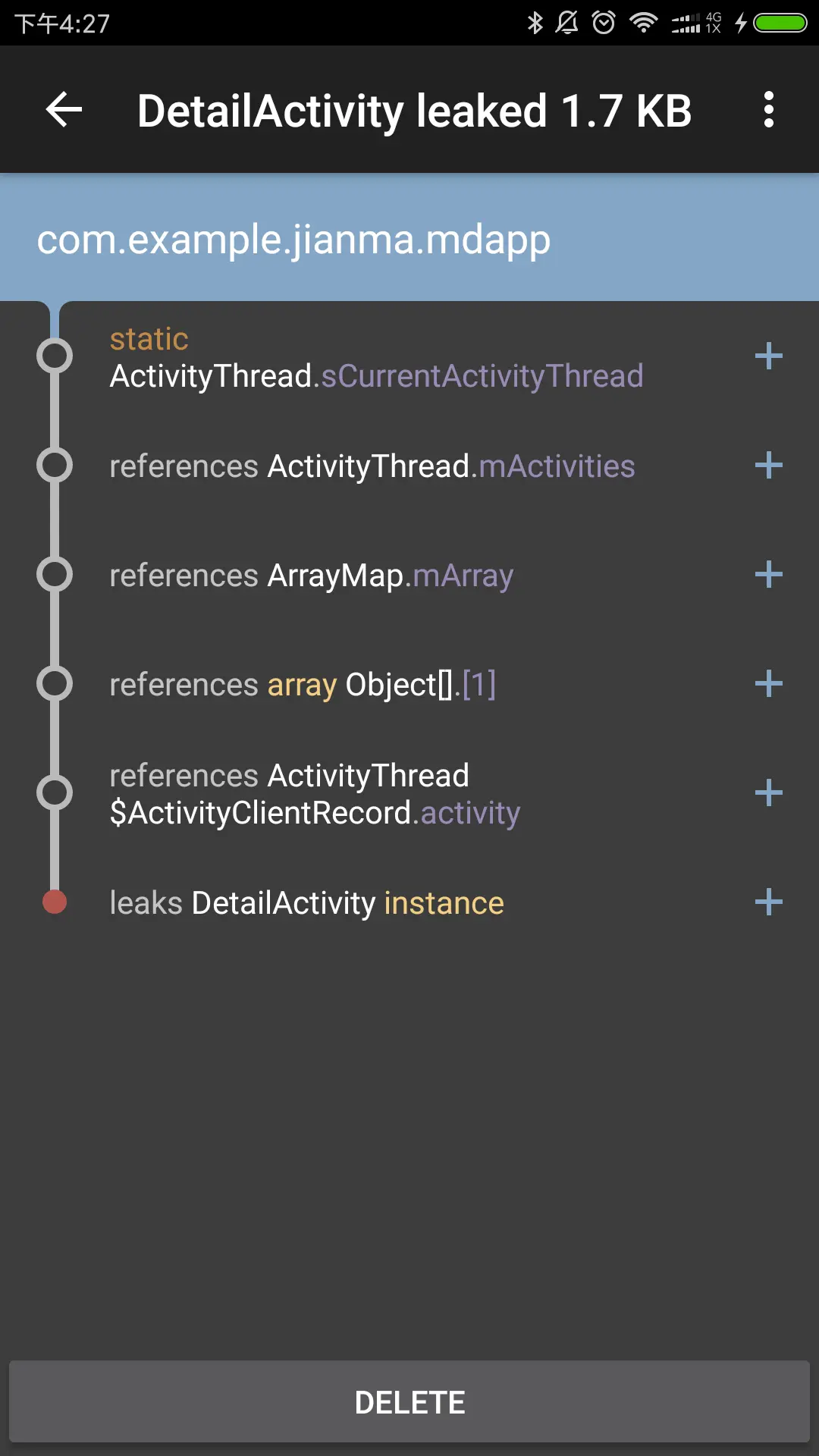Select references ActivityThread.mActivities row

pyautogui.click(x=409, y=466)
